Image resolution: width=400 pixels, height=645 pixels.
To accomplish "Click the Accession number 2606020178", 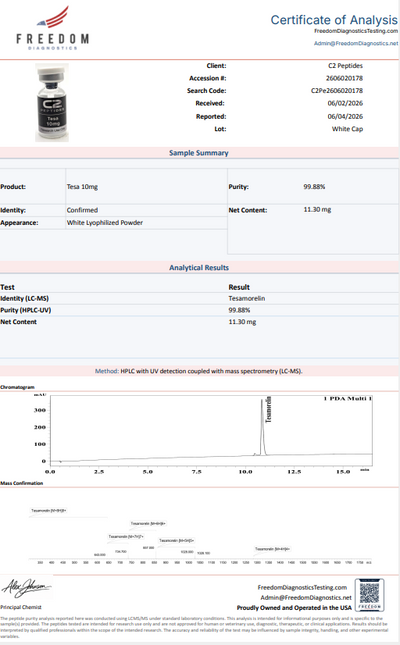I will pyautogui.click(x=344, y=78).
